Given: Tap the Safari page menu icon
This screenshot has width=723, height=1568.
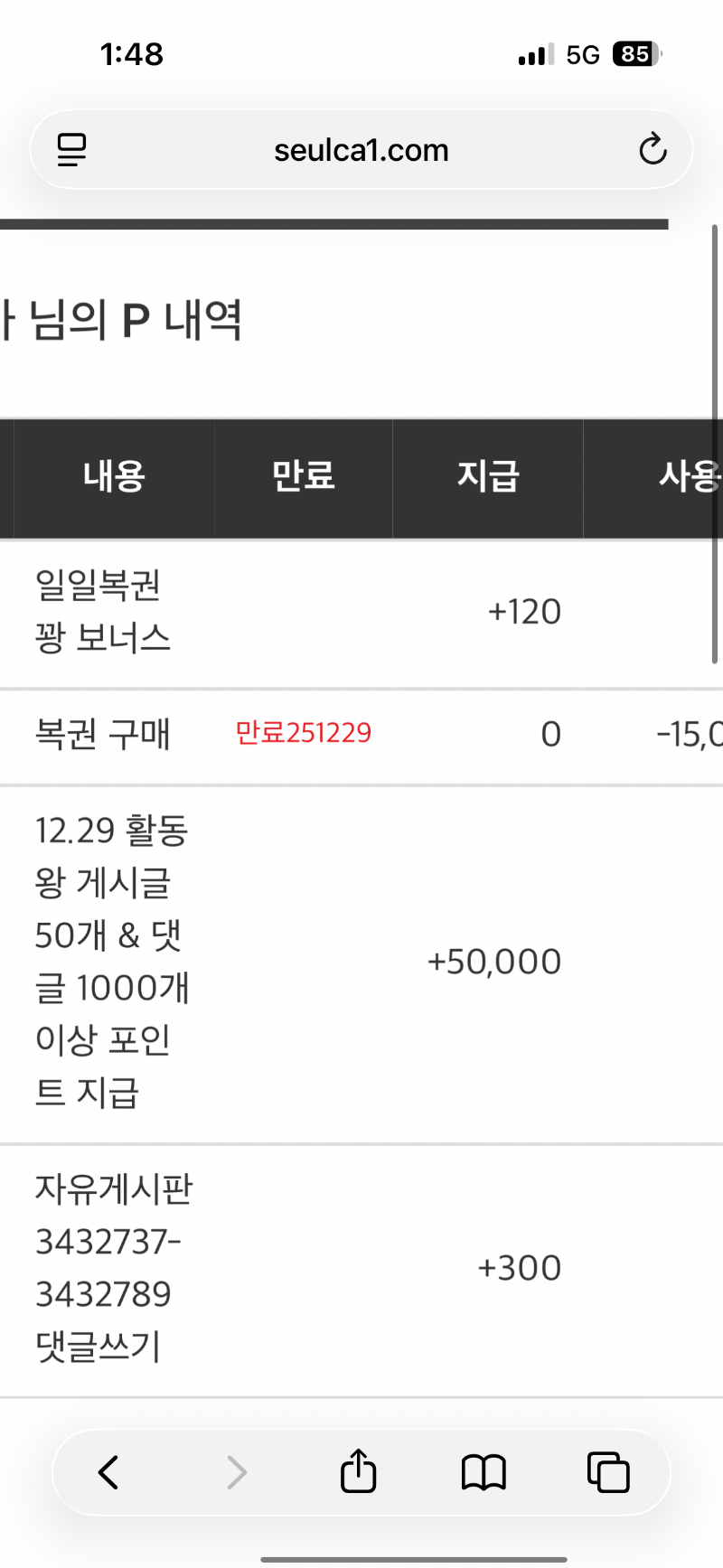Looking at the screenshot, I should click(72, 150).
